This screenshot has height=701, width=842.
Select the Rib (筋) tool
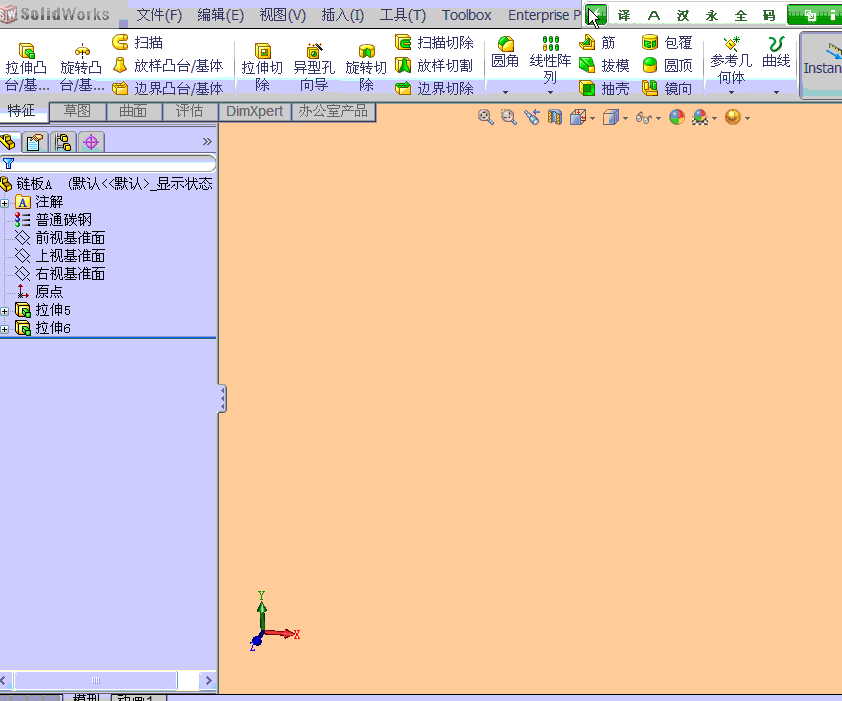[597, 42]
